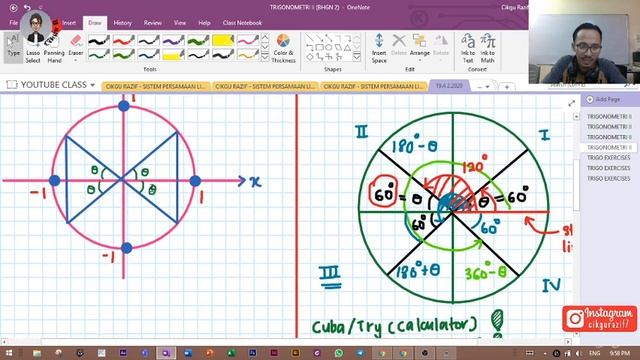The height and width of the screenshot is (360, 640).
Task: Select the orange pen
Action: coord(247,54)
